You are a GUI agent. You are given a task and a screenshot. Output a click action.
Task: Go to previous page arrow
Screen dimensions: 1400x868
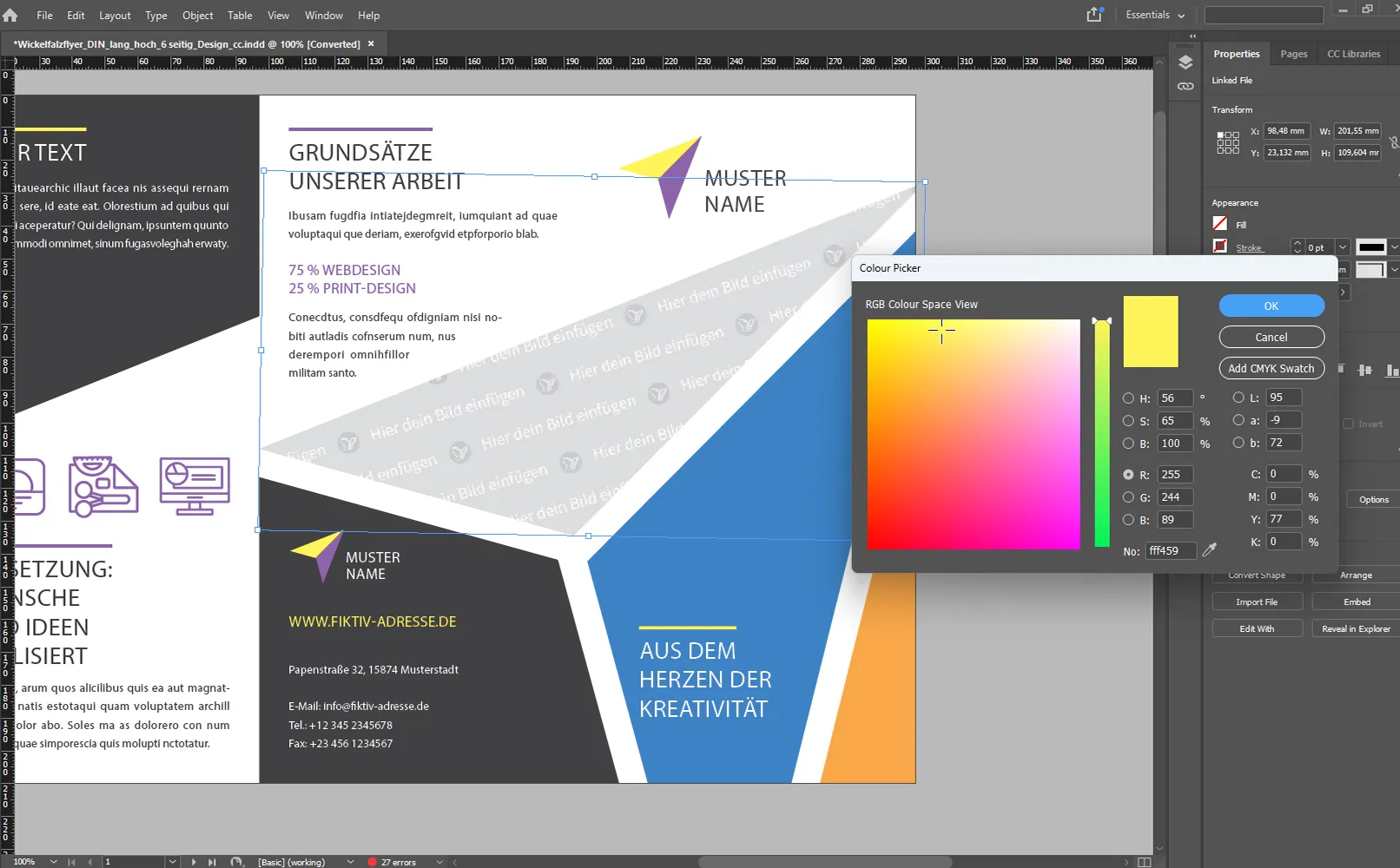[x=90, y=862]
